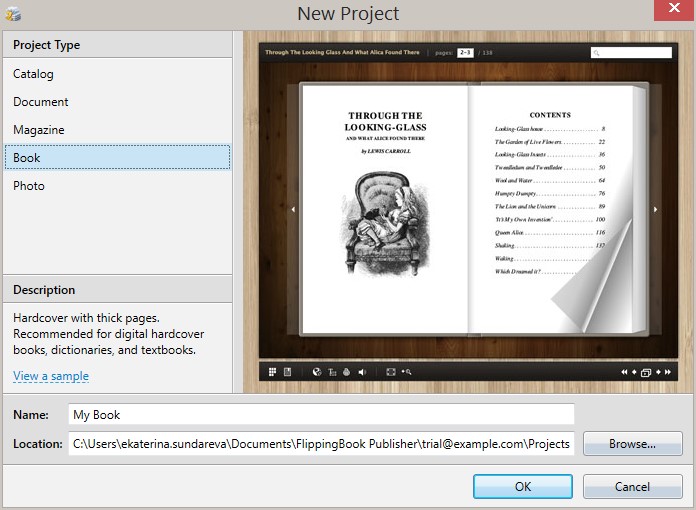Viewport: 696px width, 510px height.
Task: Click the 'CONTENTS' heading on the right page
Action: (550, 115)
